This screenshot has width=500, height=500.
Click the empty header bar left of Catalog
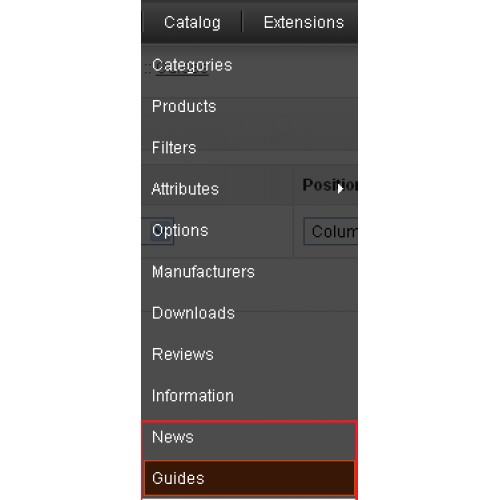152,22
